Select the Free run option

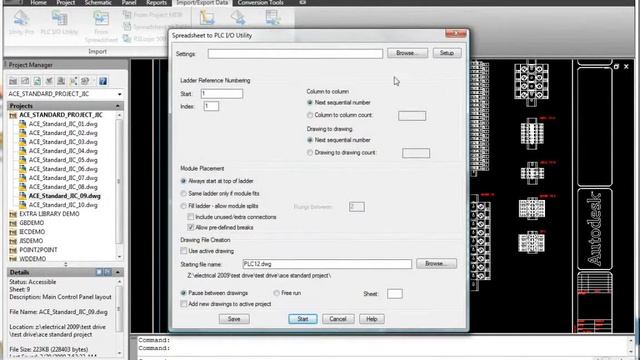(x=276, y=293)
